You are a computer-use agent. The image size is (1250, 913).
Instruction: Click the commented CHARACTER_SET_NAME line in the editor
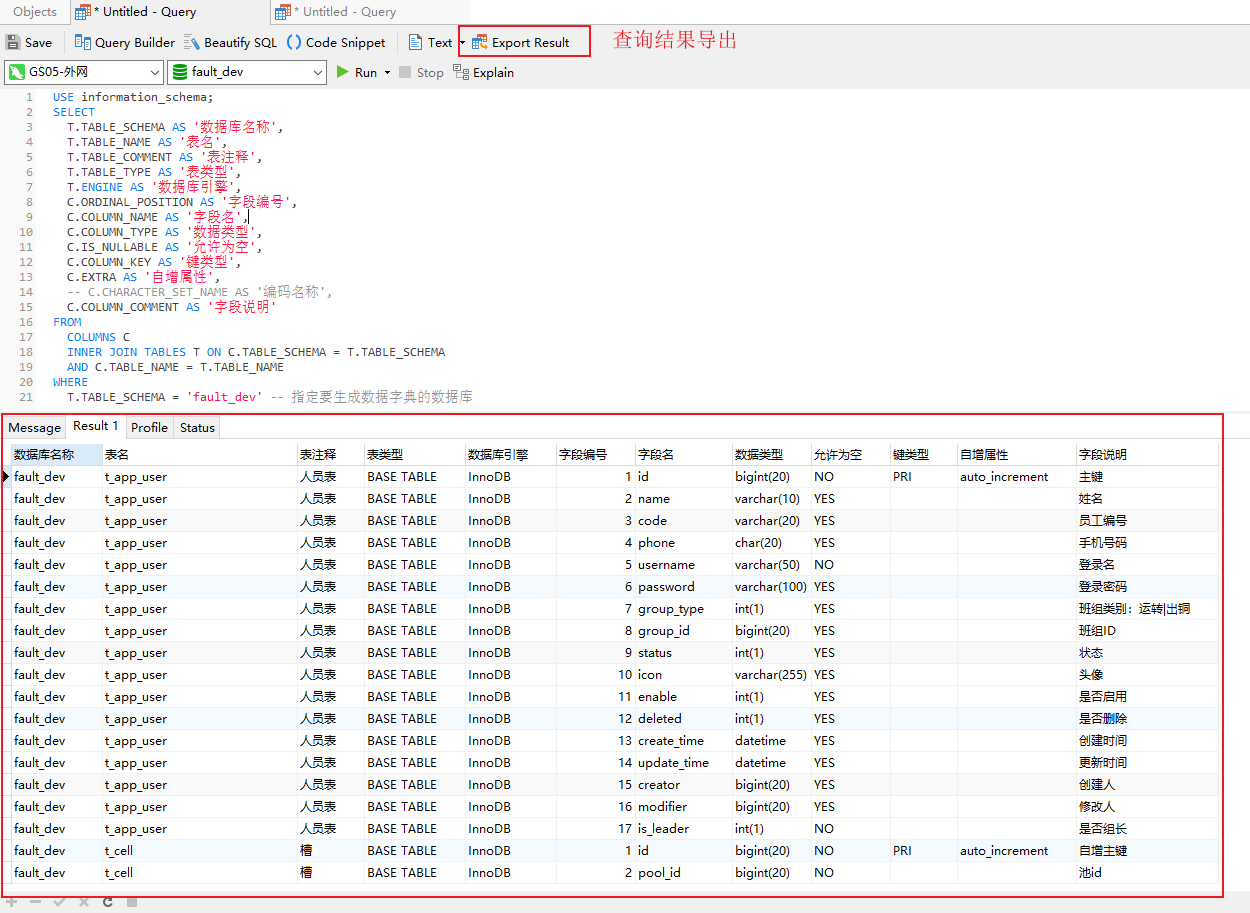click(x=199, y=292)
